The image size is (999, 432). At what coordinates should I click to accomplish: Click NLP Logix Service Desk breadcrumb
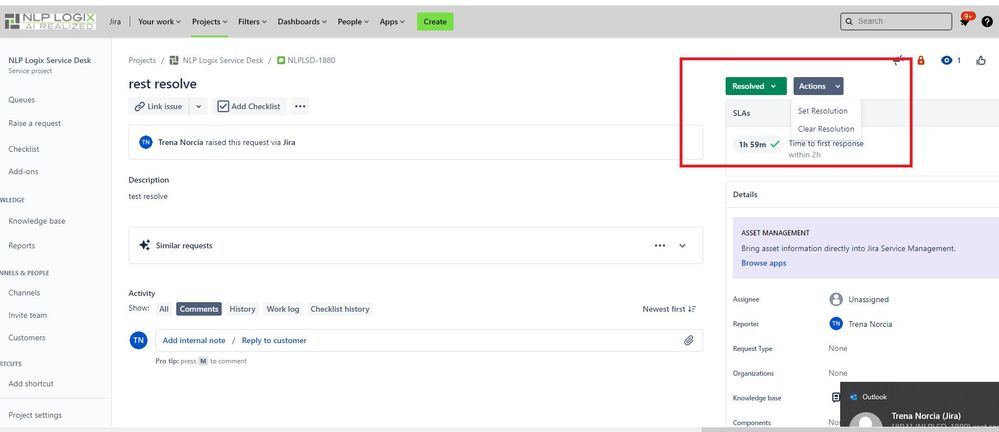[222, 61]
